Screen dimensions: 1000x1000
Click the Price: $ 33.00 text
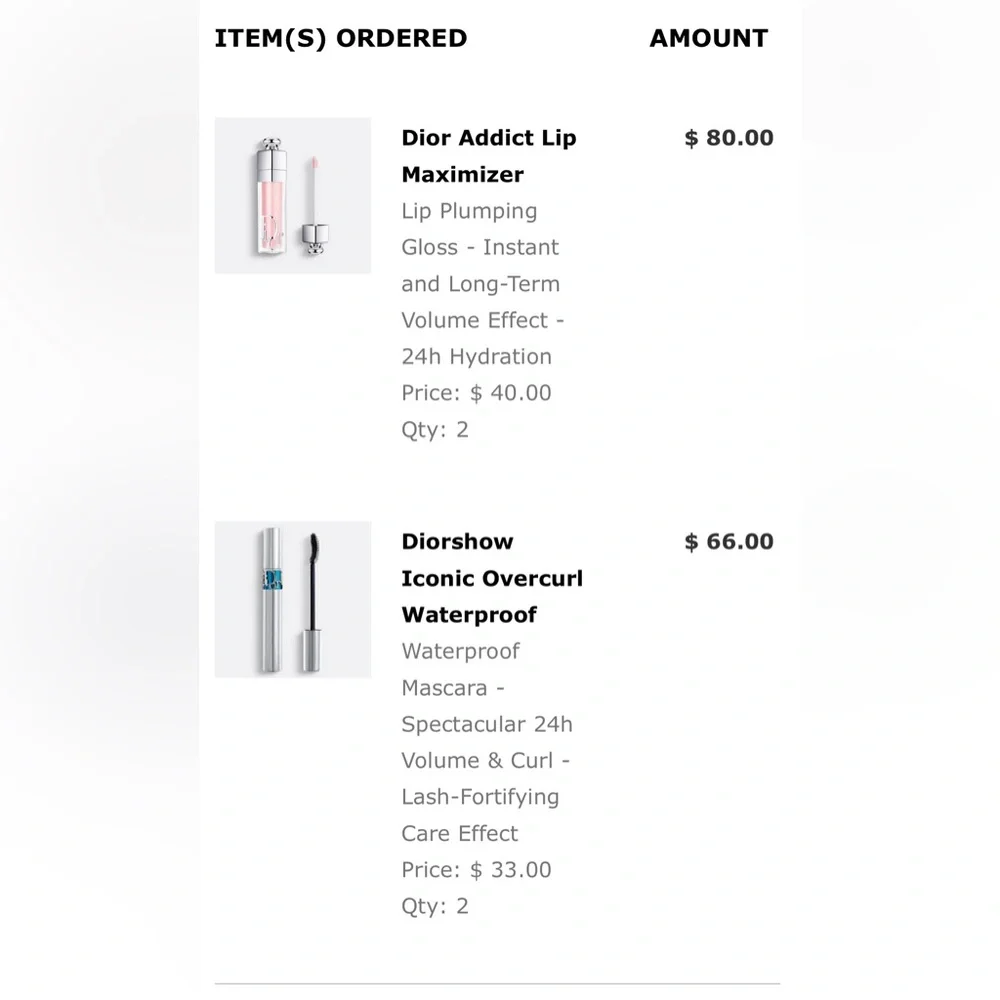click(476, 870)
